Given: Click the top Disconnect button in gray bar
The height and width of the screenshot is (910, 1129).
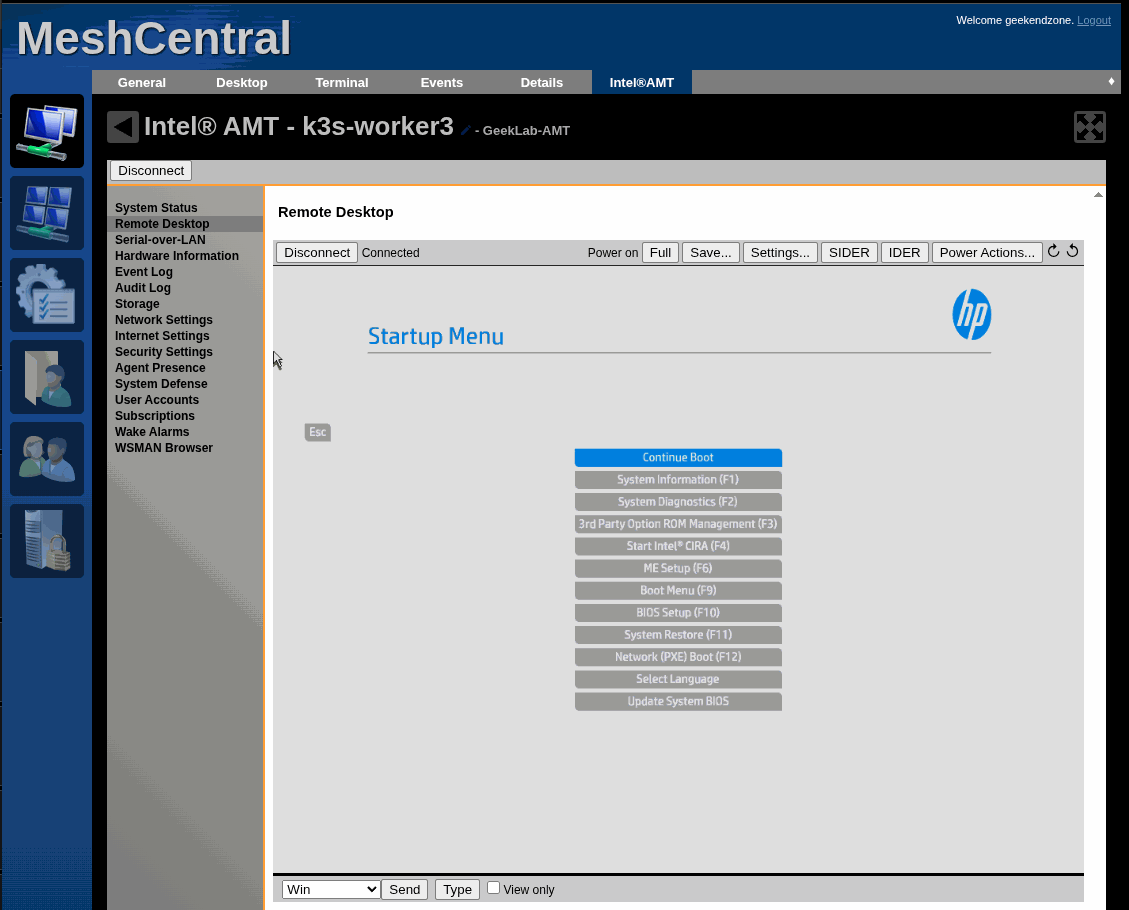Looking at the screenshot, I should click(151, 171).
